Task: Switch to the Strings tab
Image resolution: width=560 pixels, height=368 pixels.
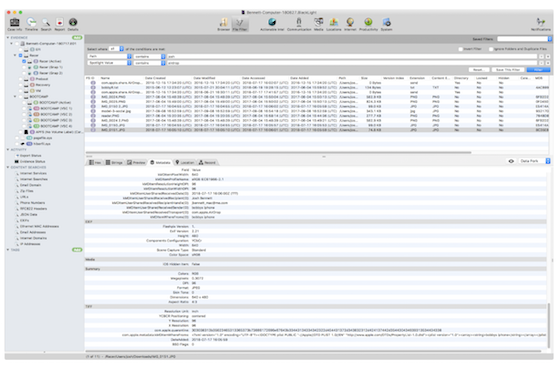Action: coord(114,163)
